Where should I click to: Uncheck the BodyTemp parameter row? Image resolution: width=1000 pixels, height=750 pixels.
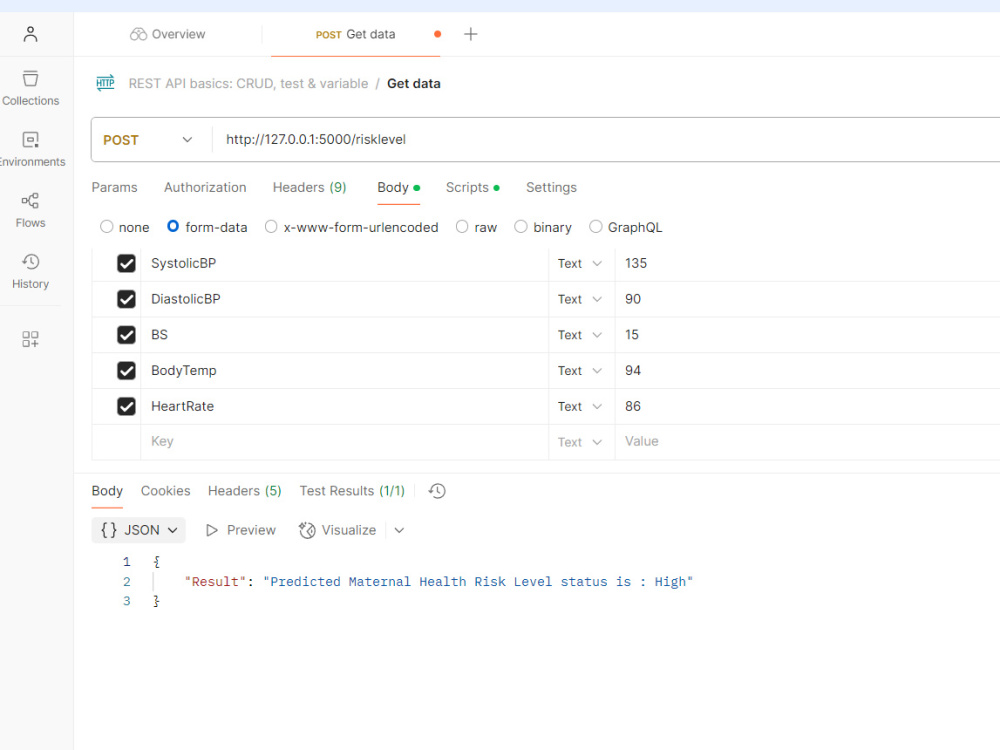pos(126,371)
